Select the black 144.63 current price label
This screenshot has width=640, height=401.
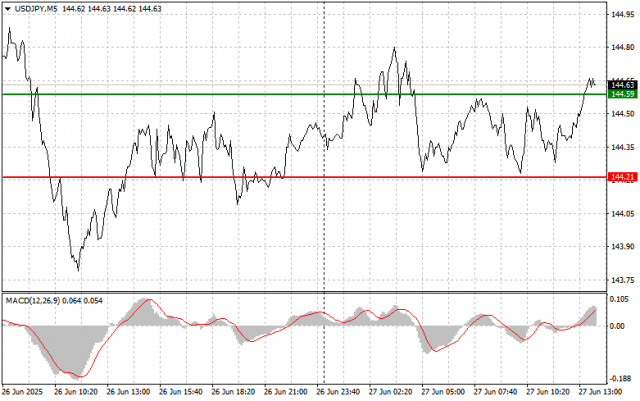click(622, 85)
